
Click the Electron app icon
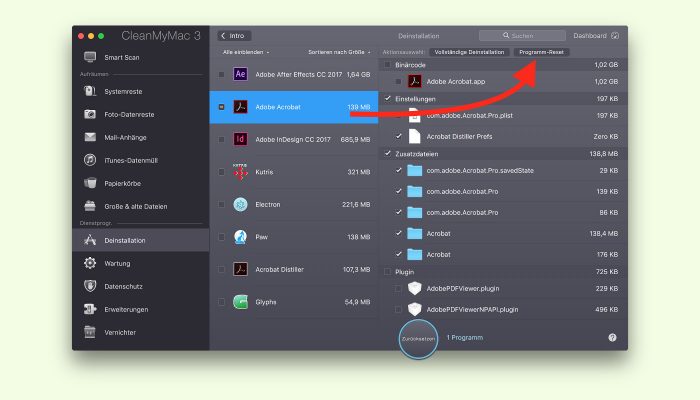pos(240,204)
